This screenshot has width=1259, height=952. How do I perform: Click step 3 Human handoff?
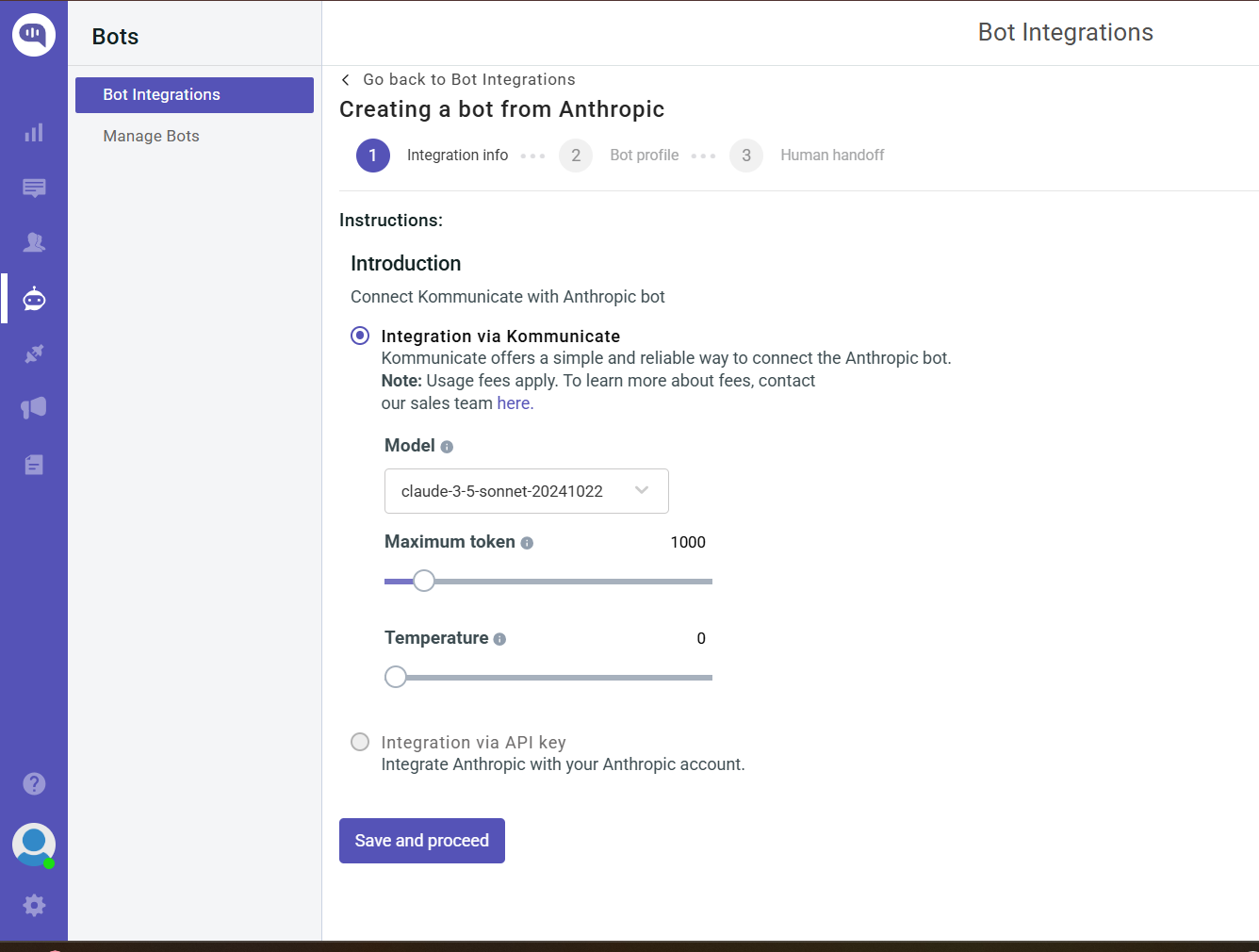tap(807, 156)
